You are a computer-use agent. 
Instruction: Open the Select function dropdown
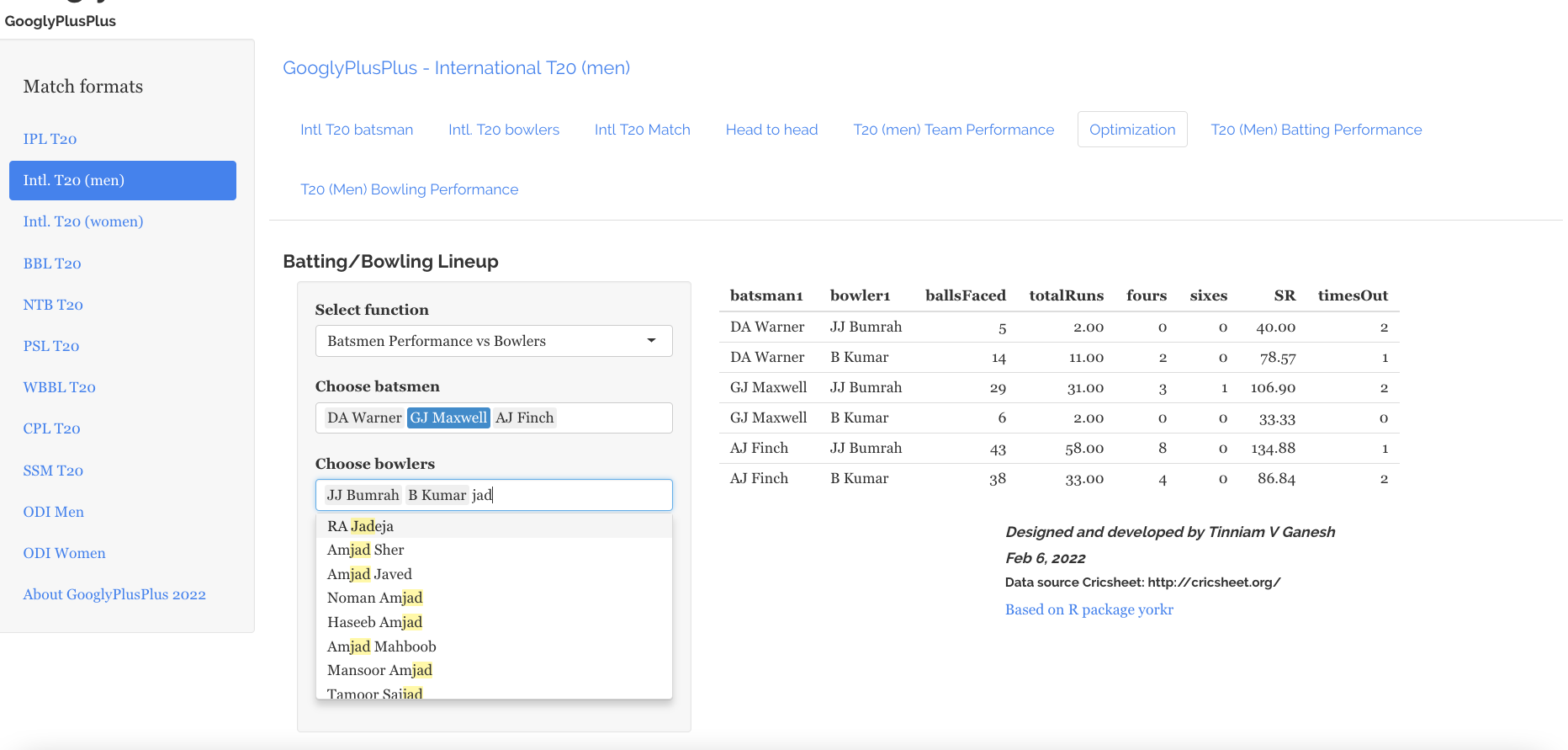(493, 341)
